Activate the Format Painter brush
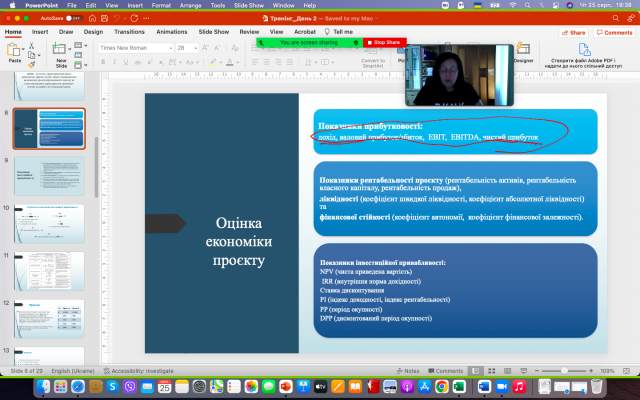The image size is (640, 400). coord(31,64)
